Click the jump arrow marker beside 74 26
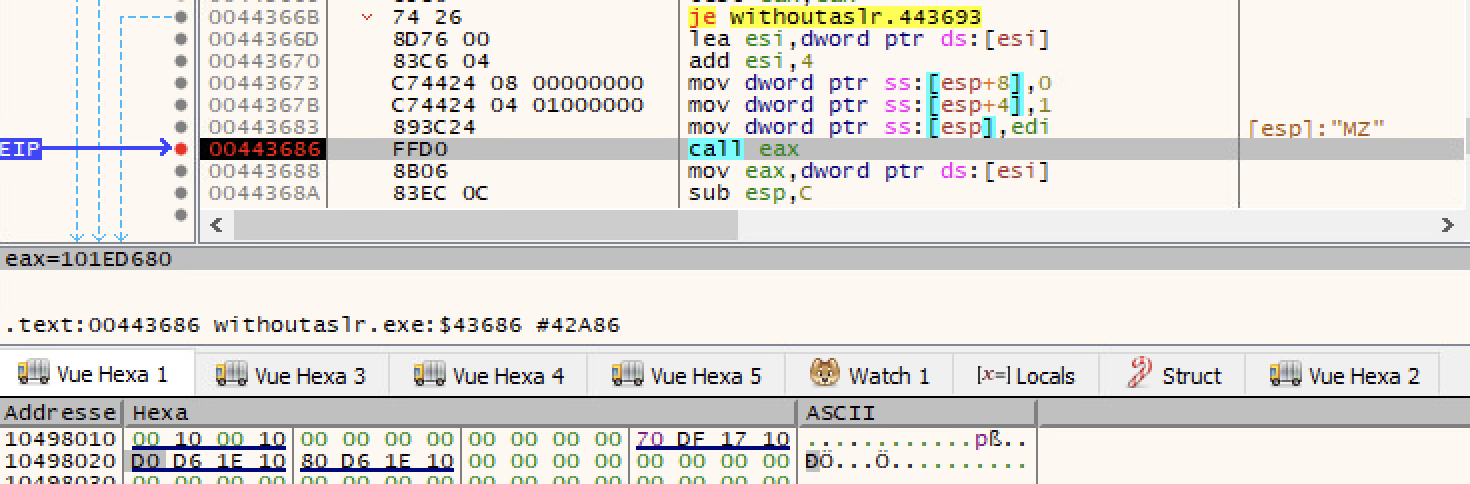1470x484 pixels. pyautogui.click(x=367, y=17)
